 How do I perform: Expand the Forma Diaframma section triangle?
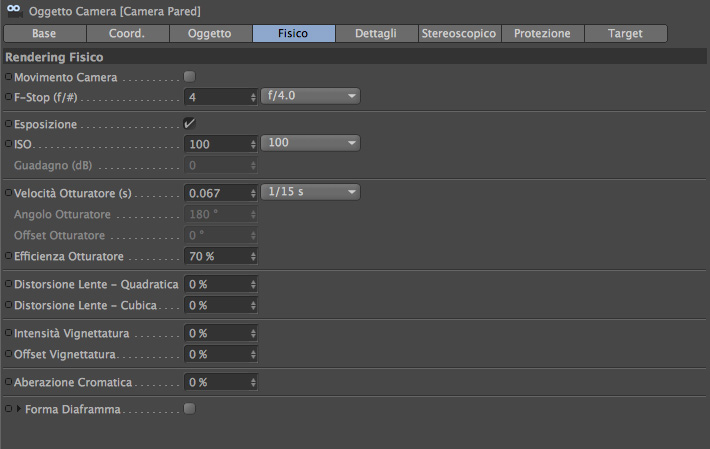[x=18, y=409]
